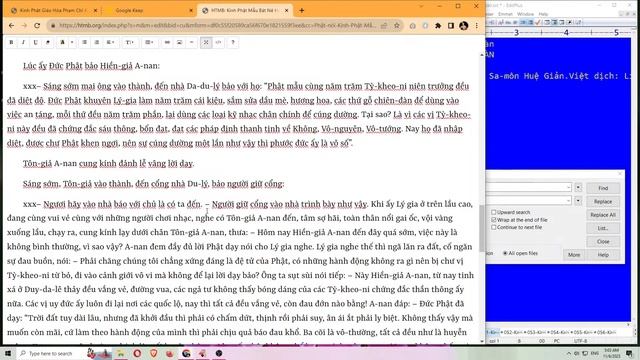Go back in Chrome browser

pyautogui.click(x=11, y=26)
